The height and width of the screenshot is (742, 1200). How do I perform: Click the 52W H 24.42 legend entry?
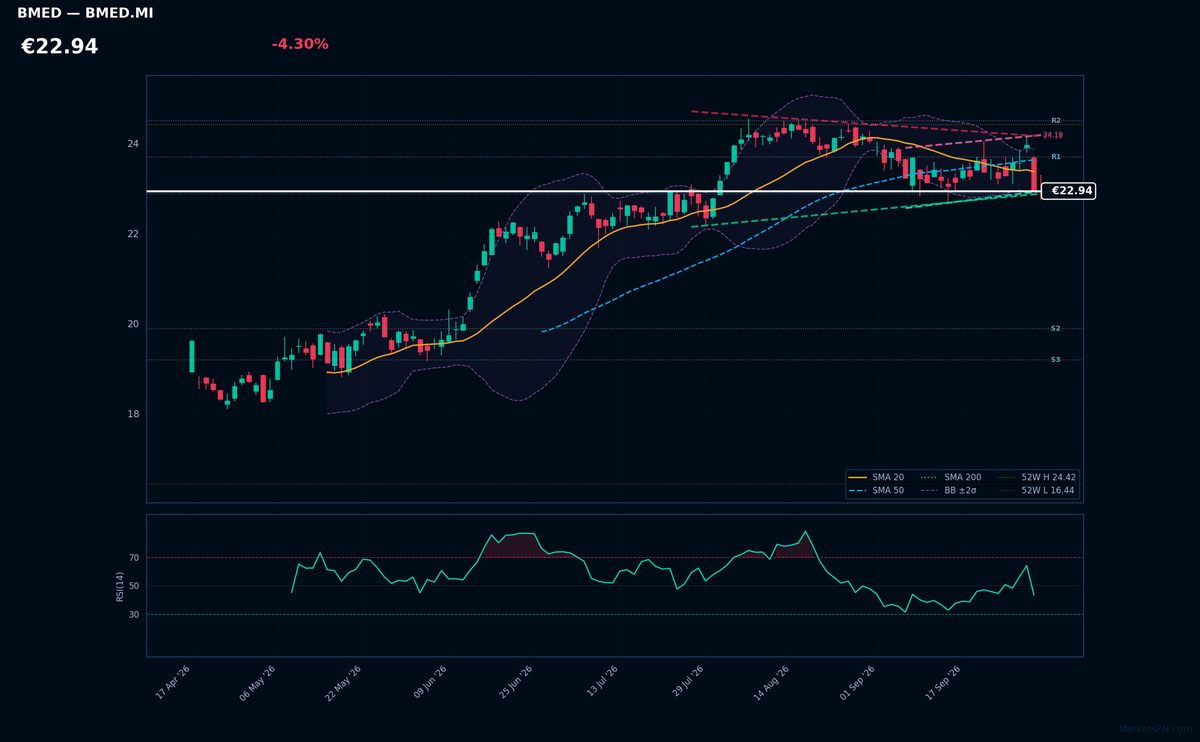click(x=1037, y=478)
